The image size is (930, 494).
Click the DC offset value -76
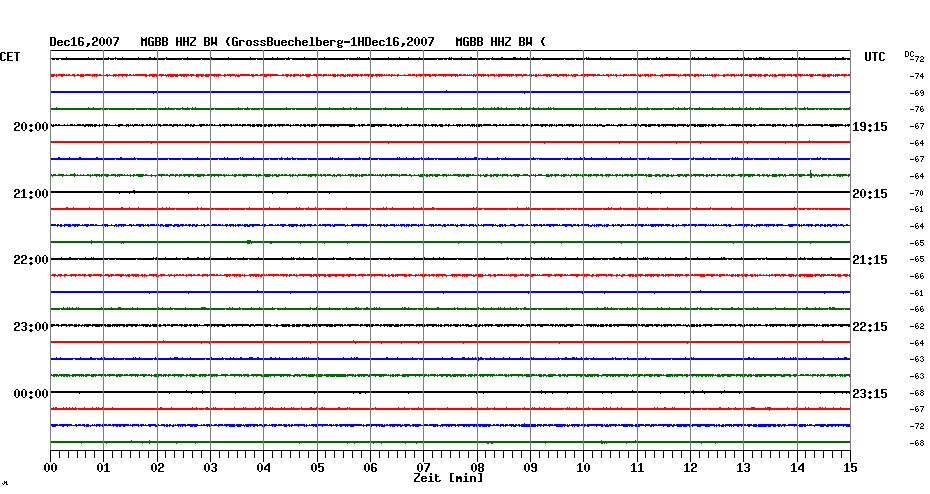pos(917,110)
